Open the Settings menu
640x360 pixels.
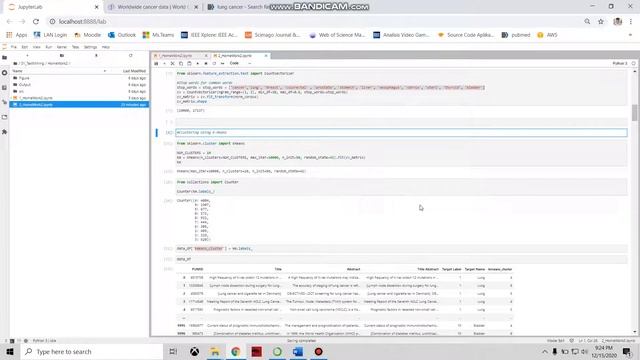coord(90,47)
